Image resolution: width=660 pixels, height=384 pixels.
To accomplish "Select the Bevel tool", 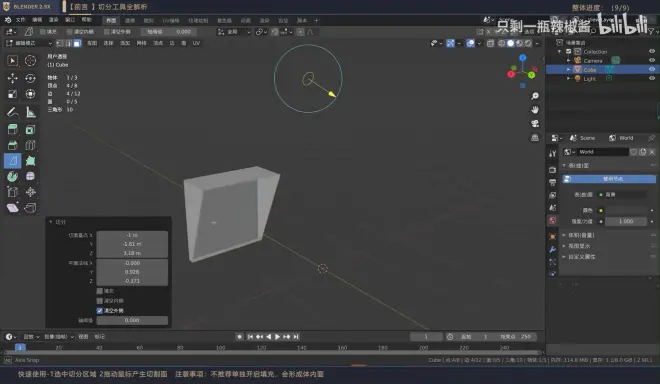I will [13, 145].
